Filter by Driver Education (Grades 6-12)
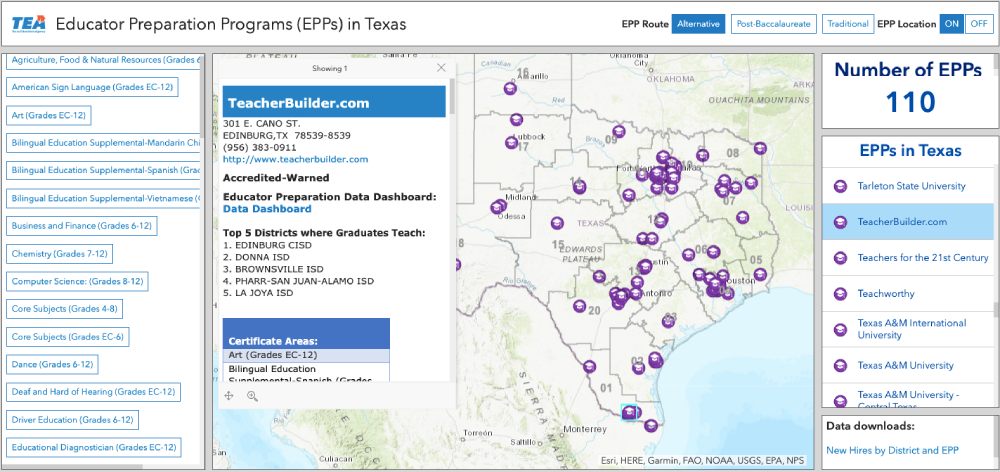Viewport: 1000px width, 472px height. pos(72,420)
